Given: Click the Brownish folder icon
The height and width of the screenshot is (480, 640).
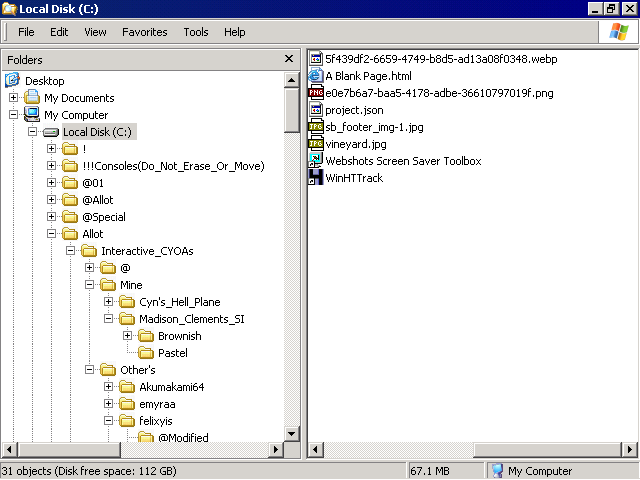Looking at the screenshot, I should [146, 336].
